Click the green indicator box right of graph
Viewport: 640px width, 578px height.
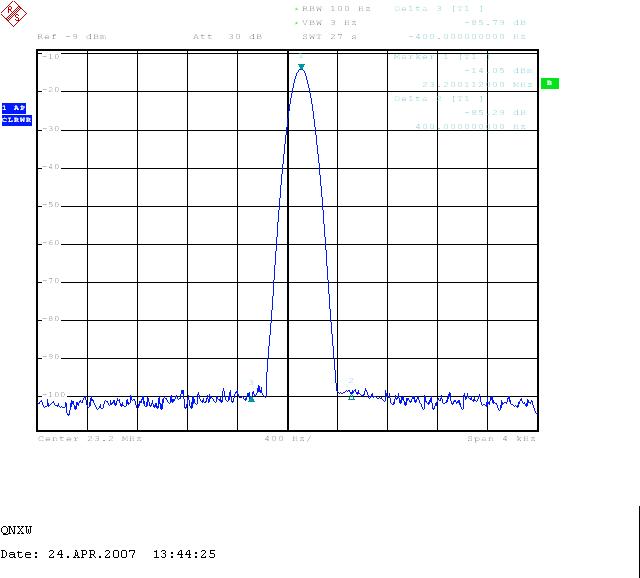pos(549,83)
